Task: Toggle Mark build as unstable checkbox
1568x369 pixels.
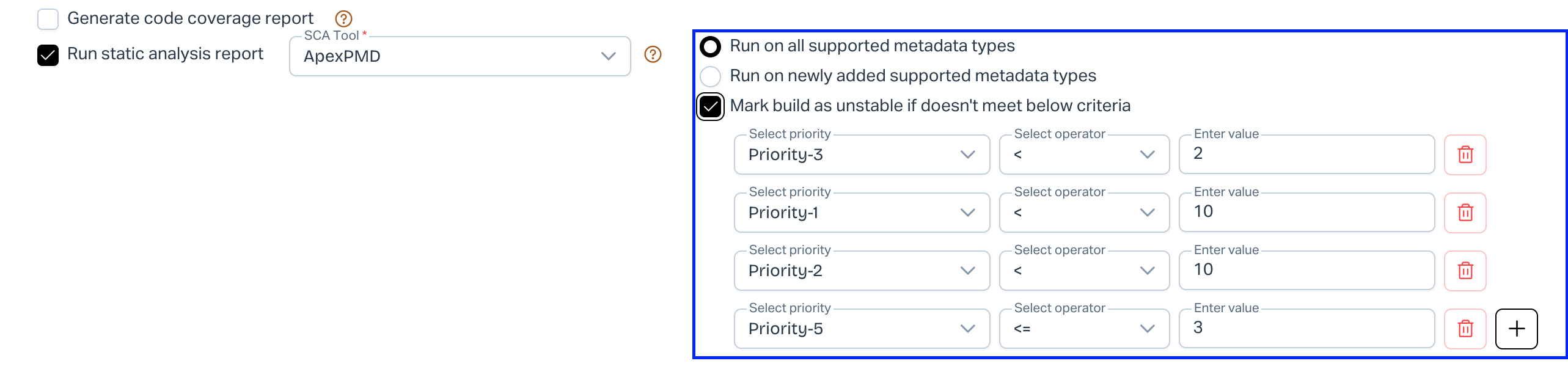Action: click(x=710, y=107)
